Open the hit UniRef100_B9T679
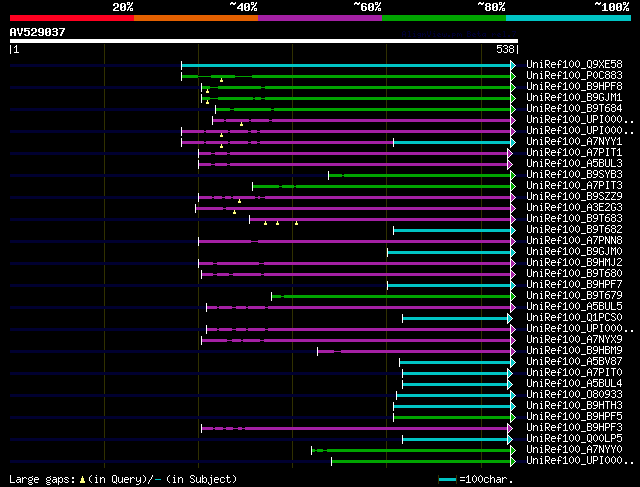This screenshot has height=487, width=640. pos(574,296)
